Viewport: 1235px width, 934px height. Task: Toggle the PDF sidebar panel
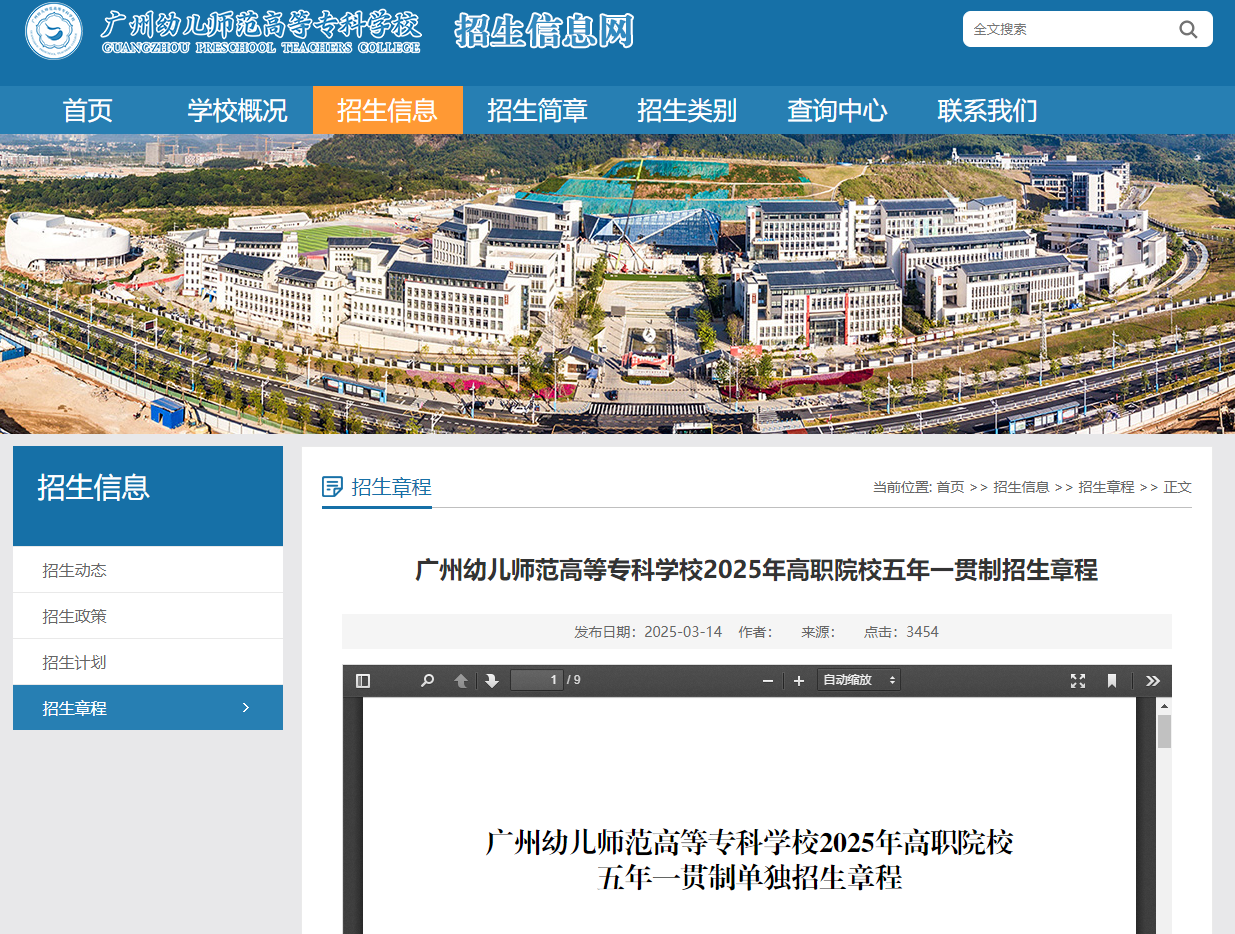tap(362, 680)
